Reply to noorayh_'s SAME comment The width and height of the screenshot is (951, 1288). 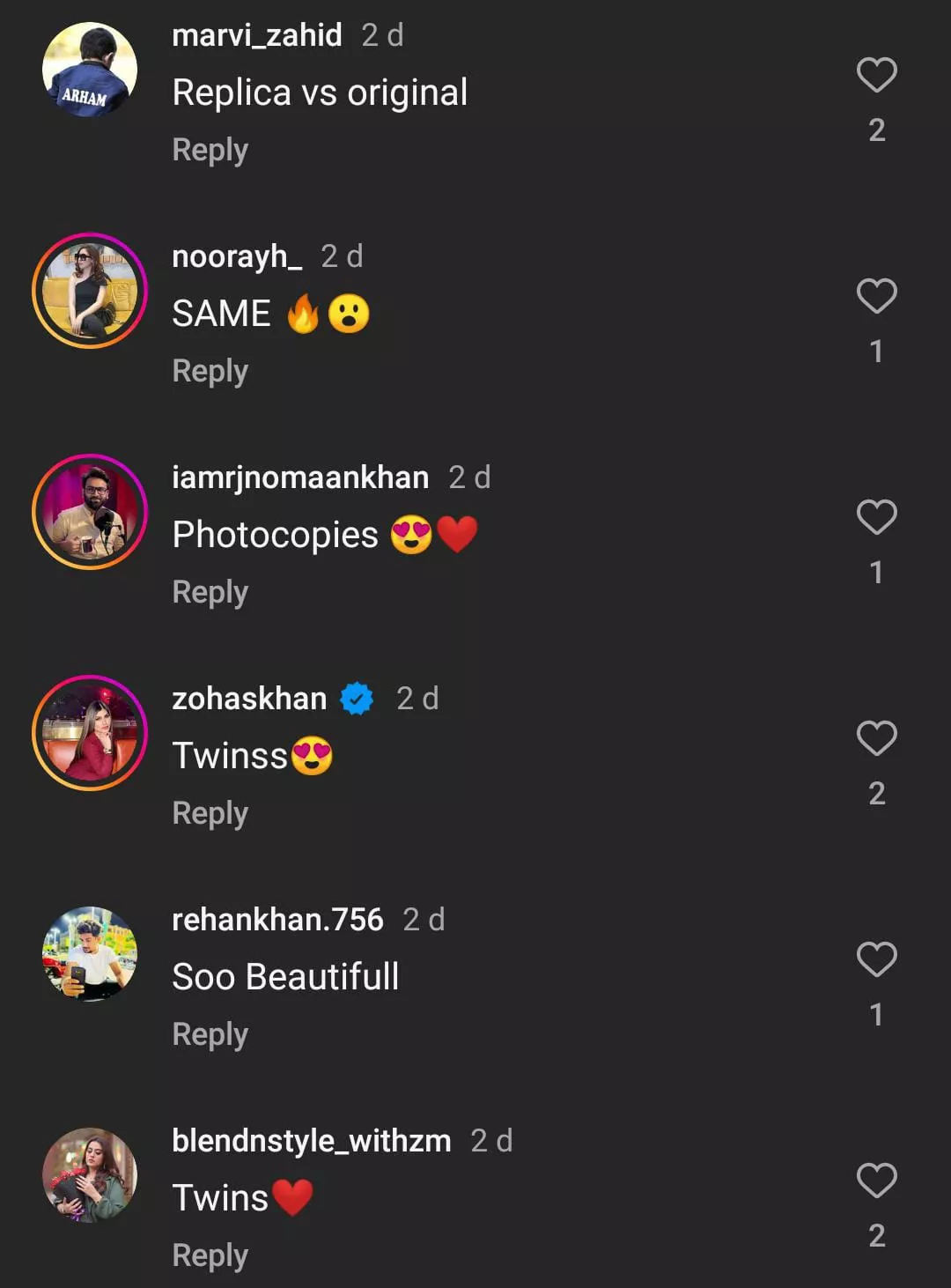210,372
